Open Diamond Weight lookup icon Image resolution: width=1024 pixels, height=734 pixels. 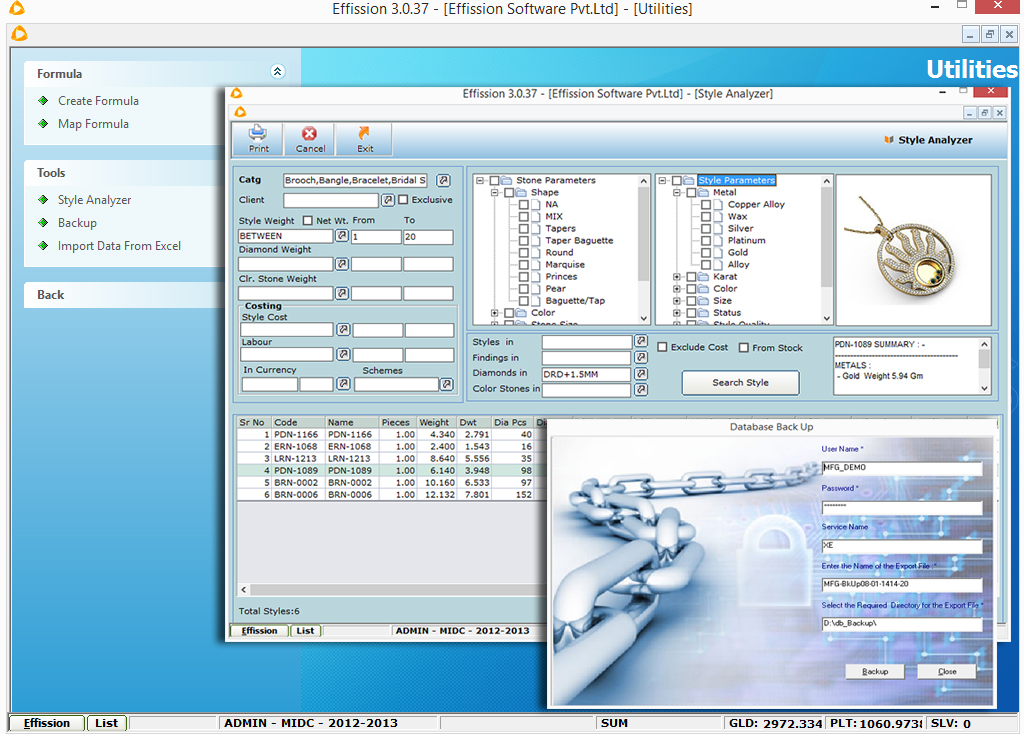[x=342, y=264]
